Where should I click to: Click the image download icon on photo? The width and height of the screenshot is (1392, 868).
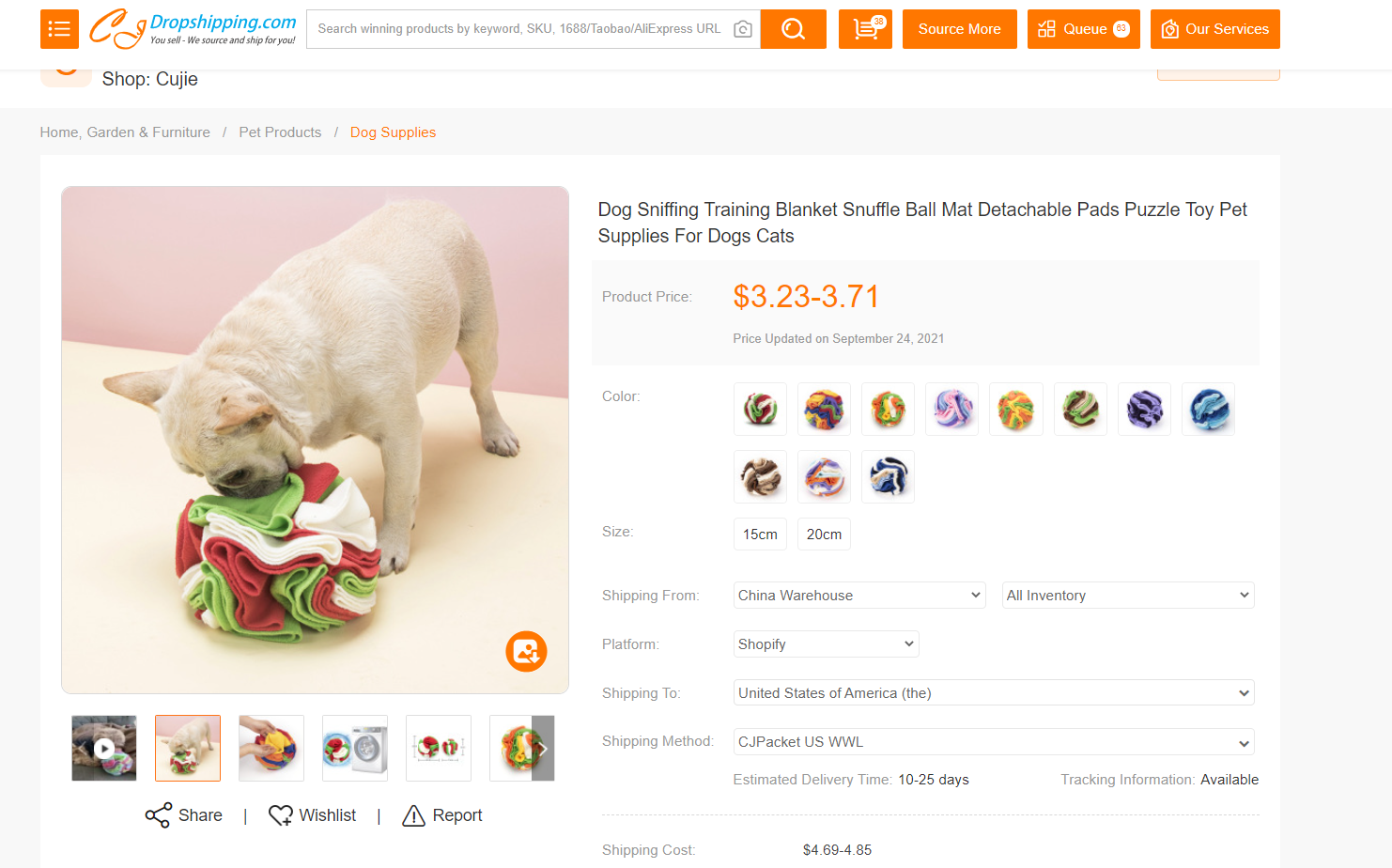[x=526, y=651]
